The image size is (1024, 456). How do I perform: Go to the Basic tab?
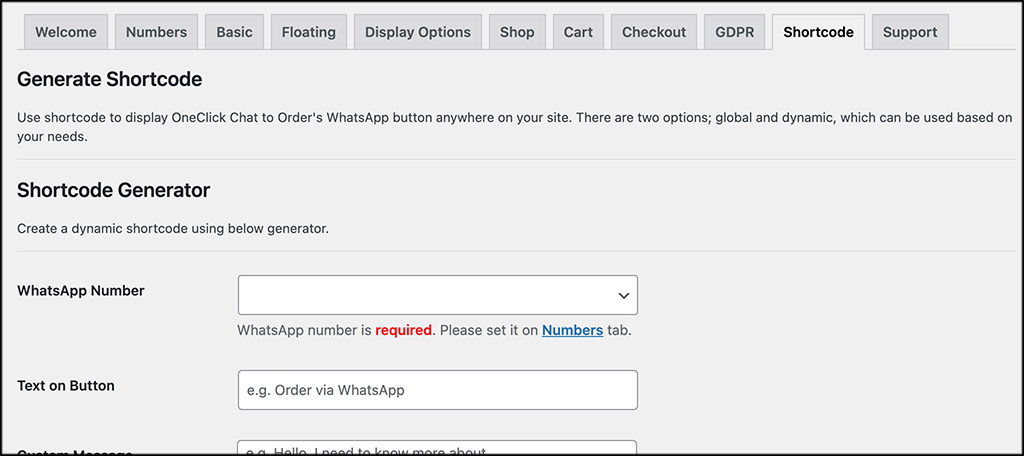click(x=234, y=32)
